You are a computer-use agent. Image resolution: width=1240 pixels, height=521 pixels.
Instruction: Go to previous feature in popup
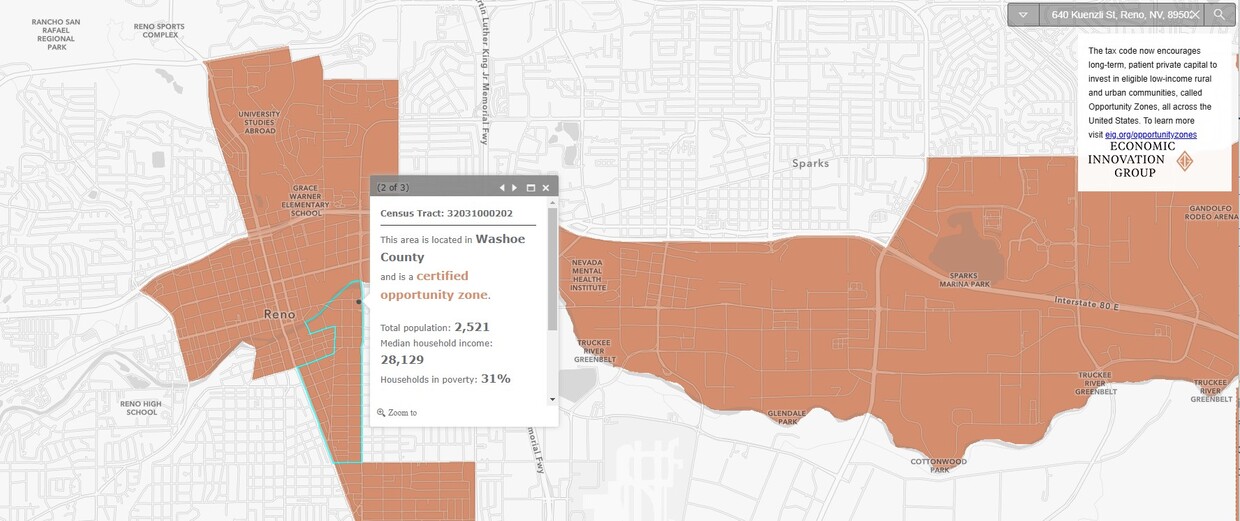pos(503,188)
